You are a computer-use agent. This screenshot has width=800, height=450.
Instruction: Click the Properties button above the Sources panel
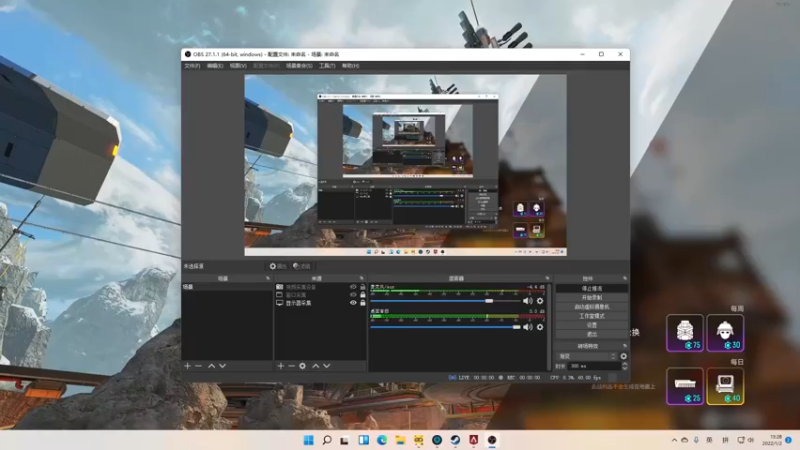278,266
